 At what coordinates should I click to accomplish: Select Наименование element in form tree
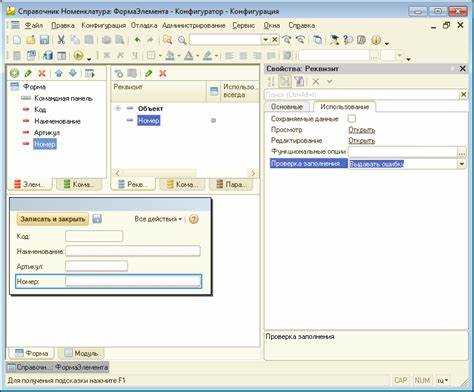pyautogui.click(x=57, y=121)
